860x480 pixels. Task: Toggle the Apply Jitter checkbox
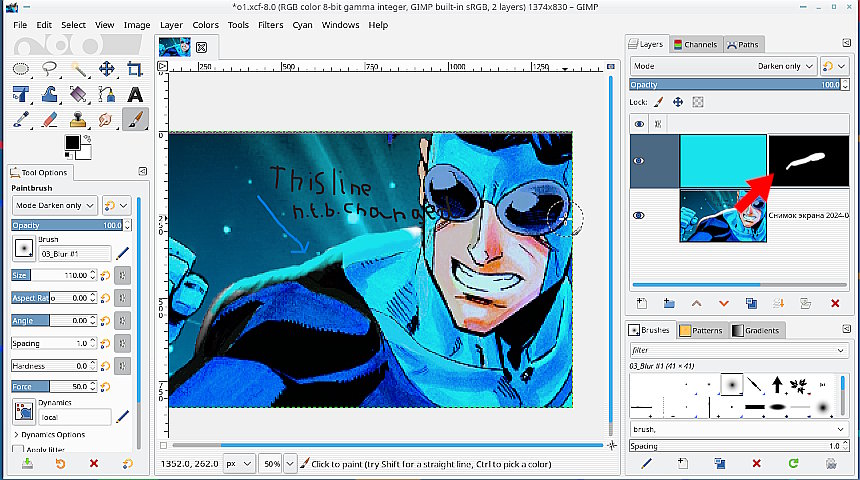tap(18, 449)
